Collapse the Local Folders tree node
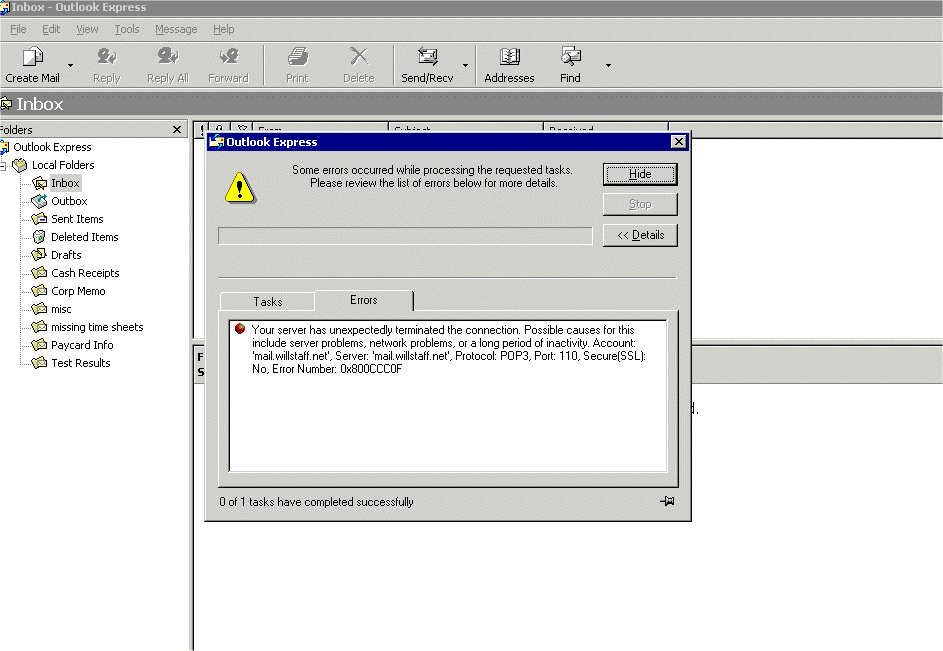This screenshot has height=651, width=943. [x=3, y=165]
